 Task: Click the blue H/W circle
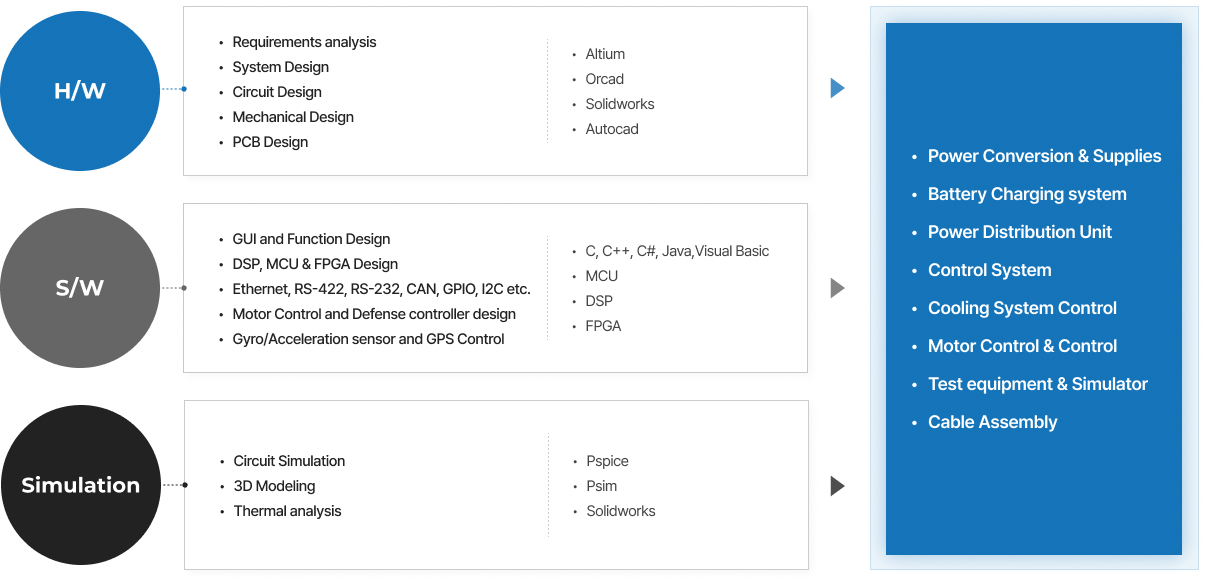(80, 91)
